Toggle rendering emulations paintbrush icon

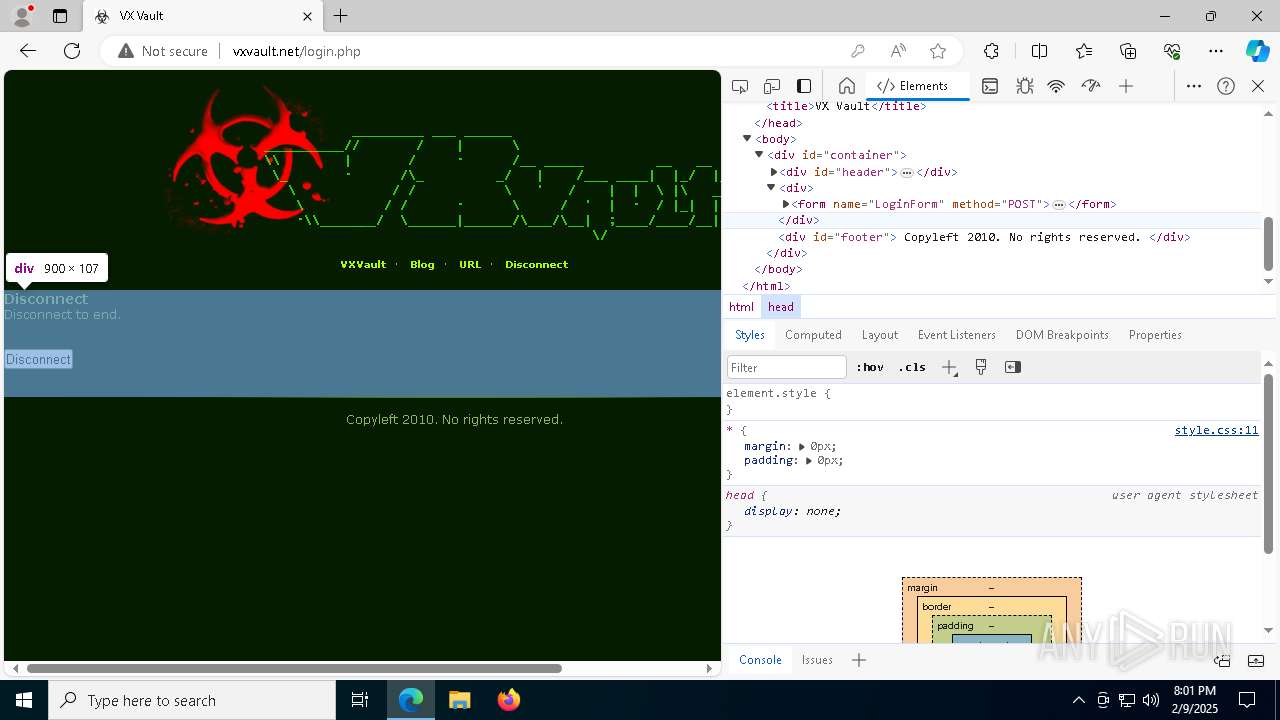click(x=981, y=367)
